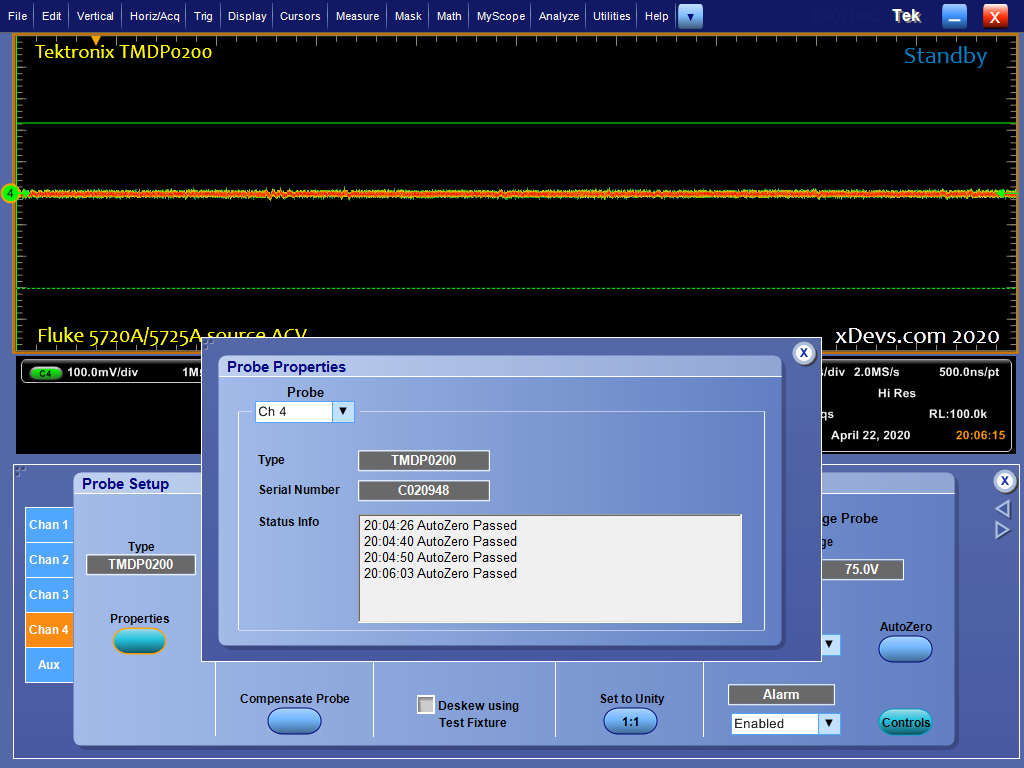Open the Cursors menu
Viewport: 1024px width, 768px height.
[300, 16]
